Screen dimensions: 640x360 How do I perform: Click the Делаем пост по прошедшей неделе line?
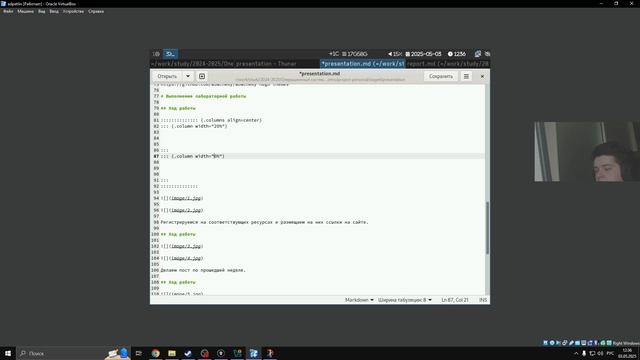(203, 270)
